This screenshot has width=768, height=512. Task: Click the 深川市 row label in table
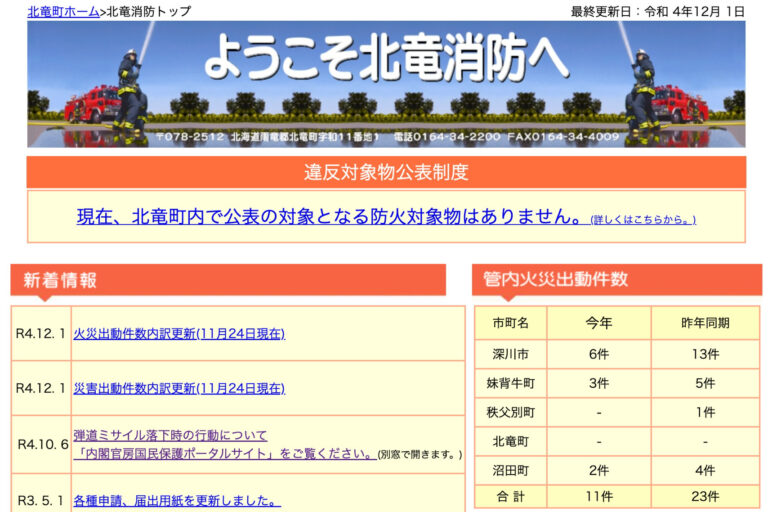511,354
